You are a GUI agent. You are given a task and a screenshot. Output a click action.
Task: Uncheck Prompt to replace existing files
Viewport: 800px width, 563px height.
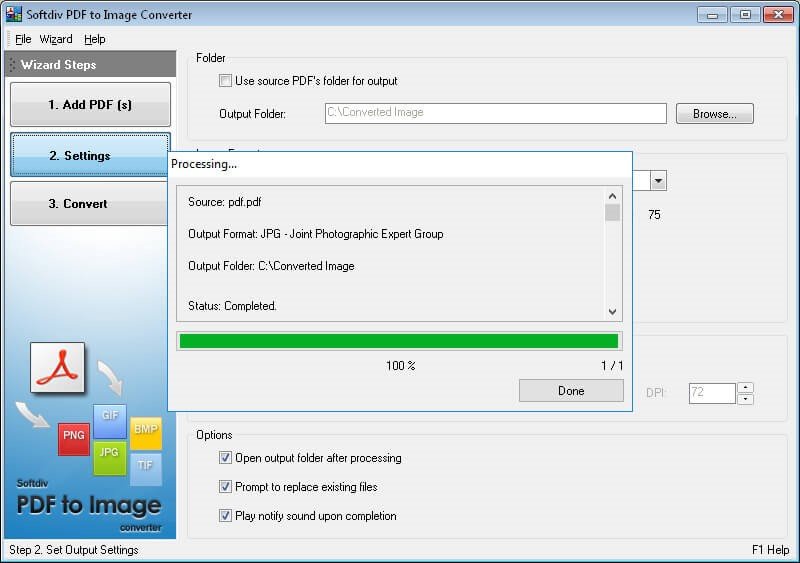click(x=225, y=486)
